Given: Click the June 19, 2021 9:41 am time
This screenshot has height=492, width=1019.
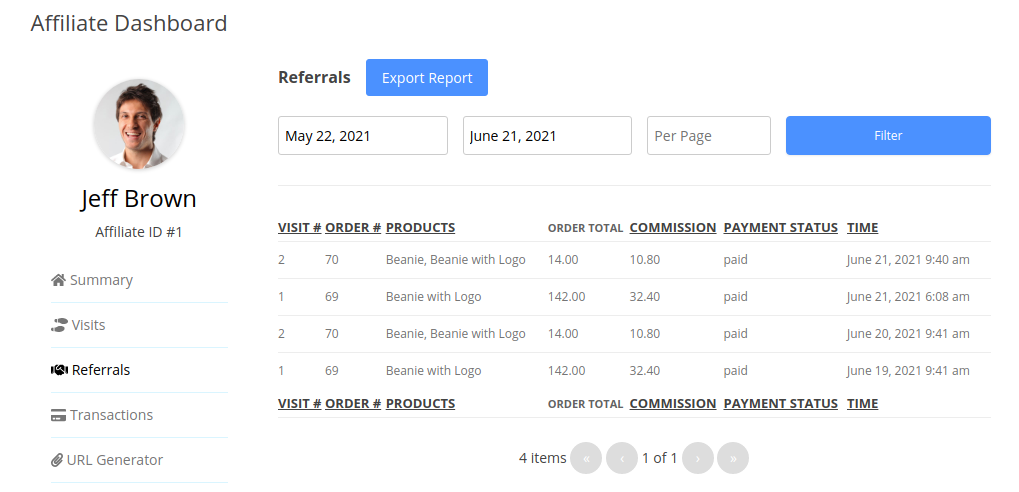Looking at the screenshot, I should coord(908,371).
